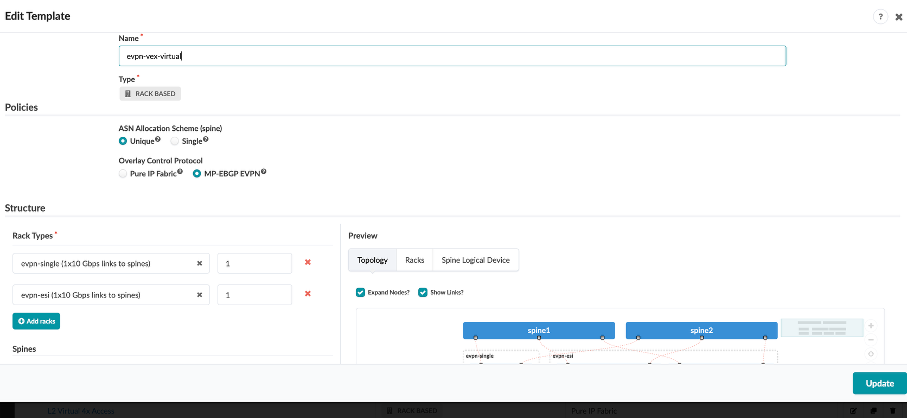Click the Add racks button
The height and width of the screenshot is (418, 908).
pos(36,322)
